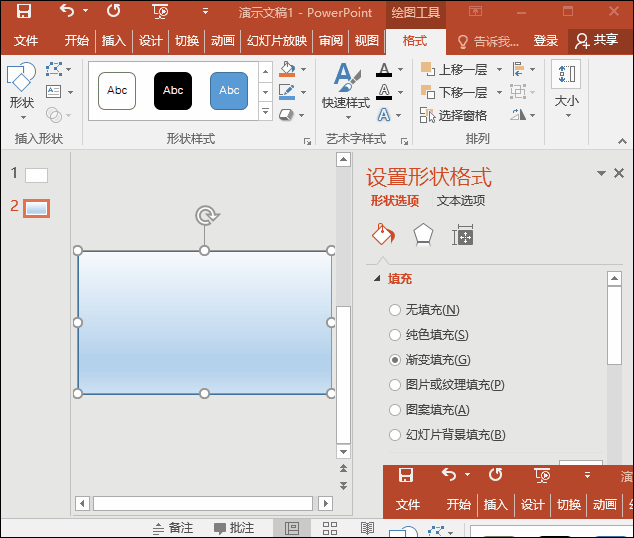Open the Size & Properties icon tab

[462, 235]
